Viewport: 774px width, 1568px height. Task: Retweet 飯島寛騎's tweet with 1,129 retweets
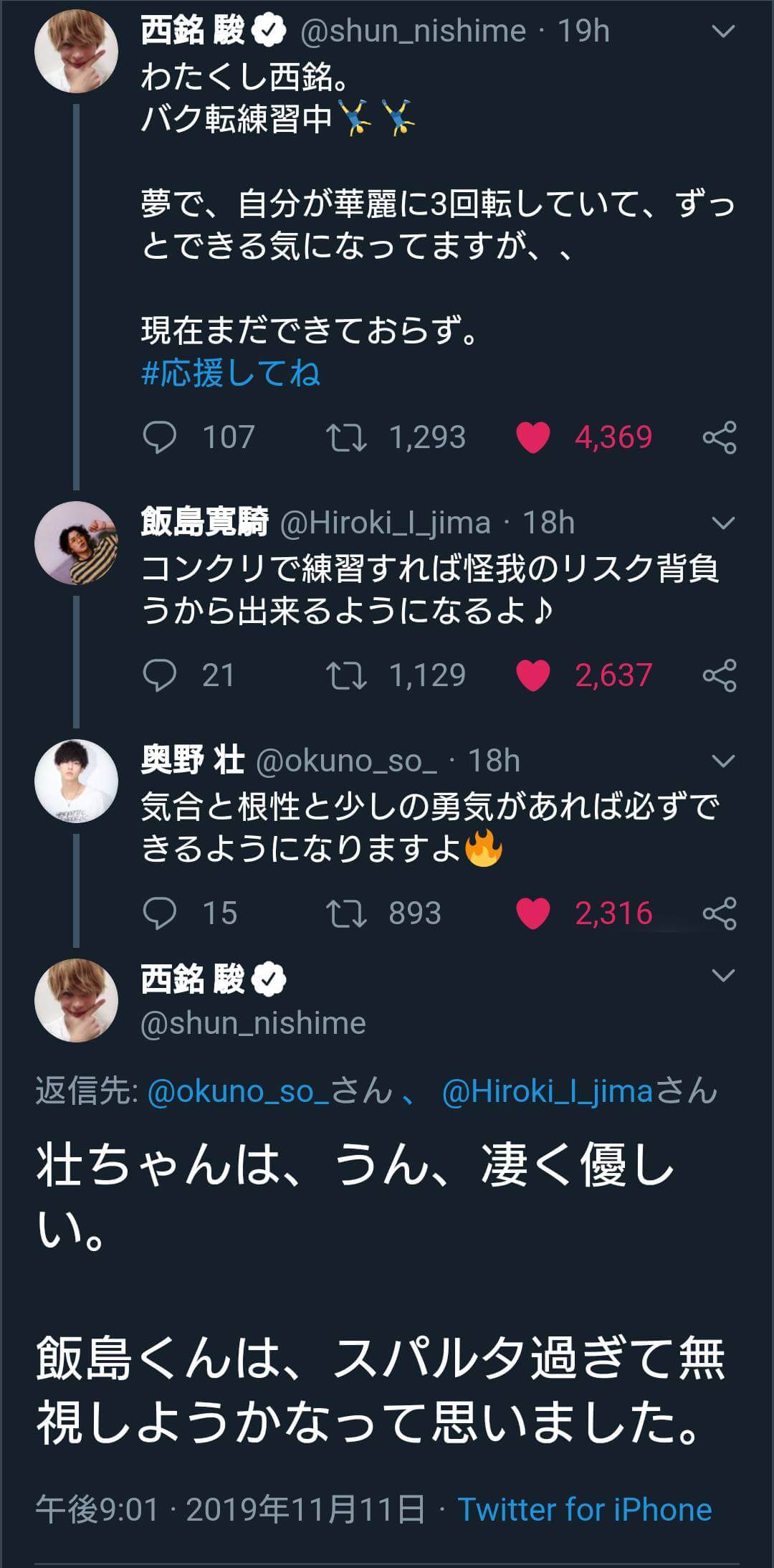click(346, 675)
